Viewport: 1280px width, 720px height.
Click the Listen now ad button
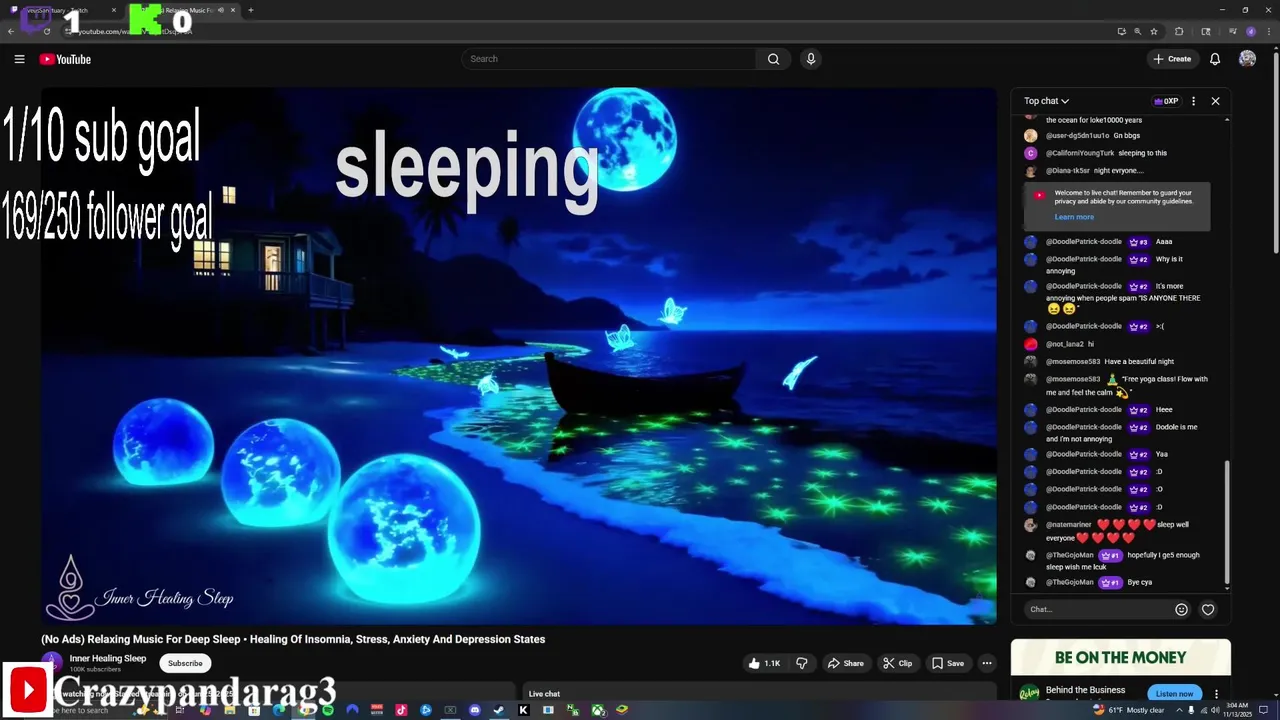pos(1175,693)
